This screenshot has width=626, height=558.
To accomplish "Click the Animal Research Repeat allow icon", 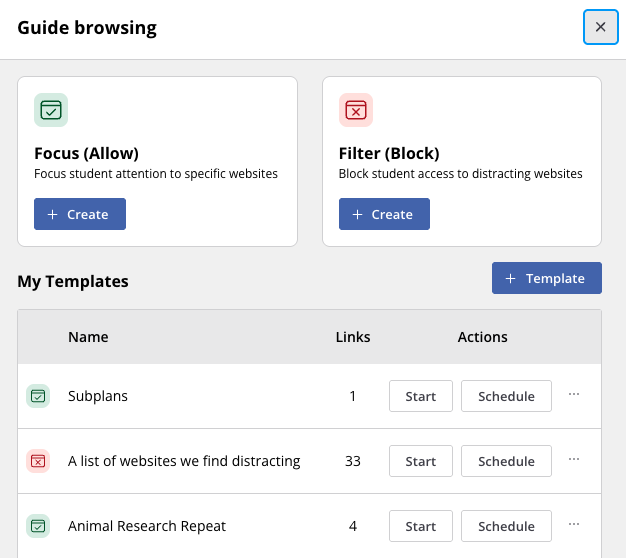I will (38, 526).
